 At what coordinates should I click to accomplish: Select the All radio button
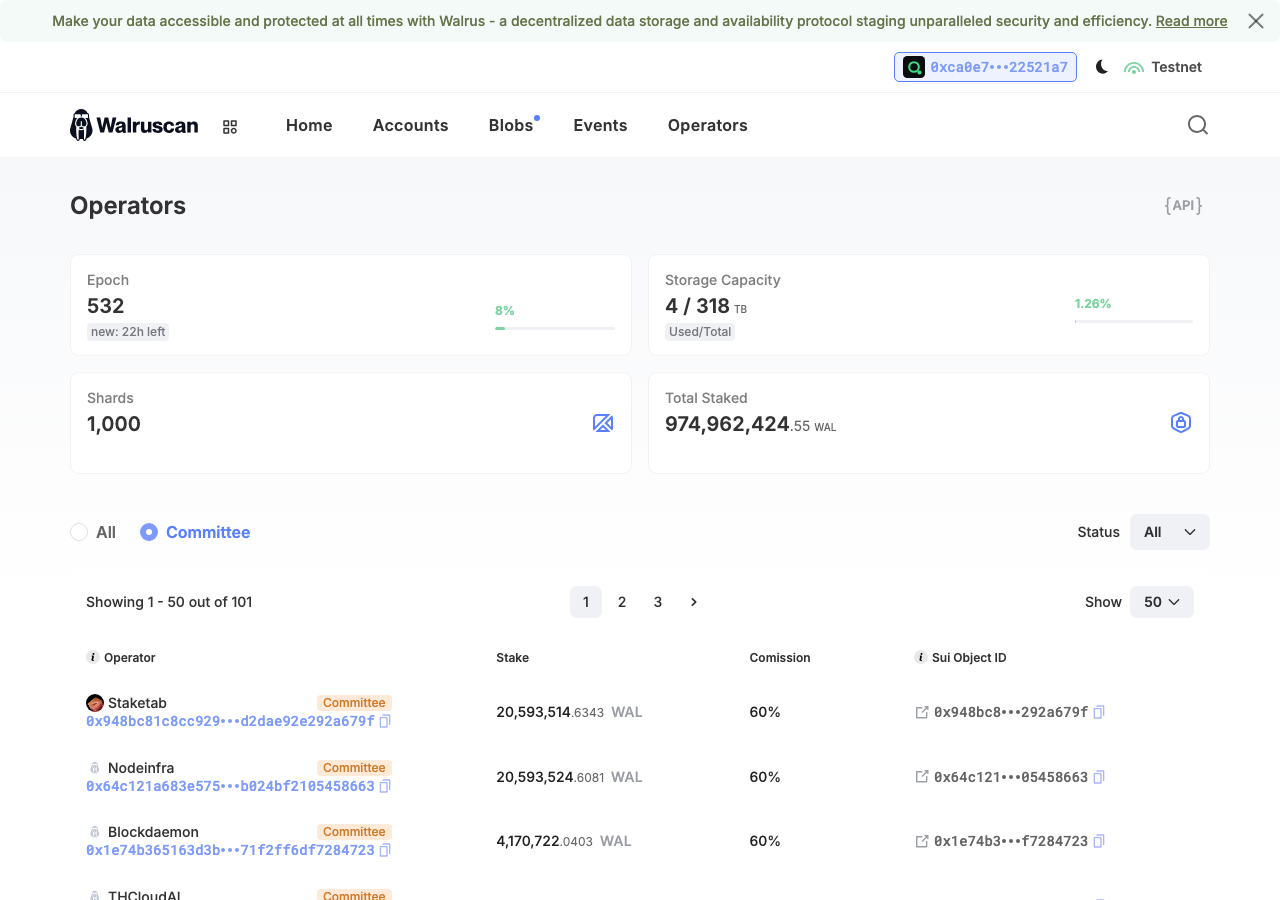click(79, 532)
